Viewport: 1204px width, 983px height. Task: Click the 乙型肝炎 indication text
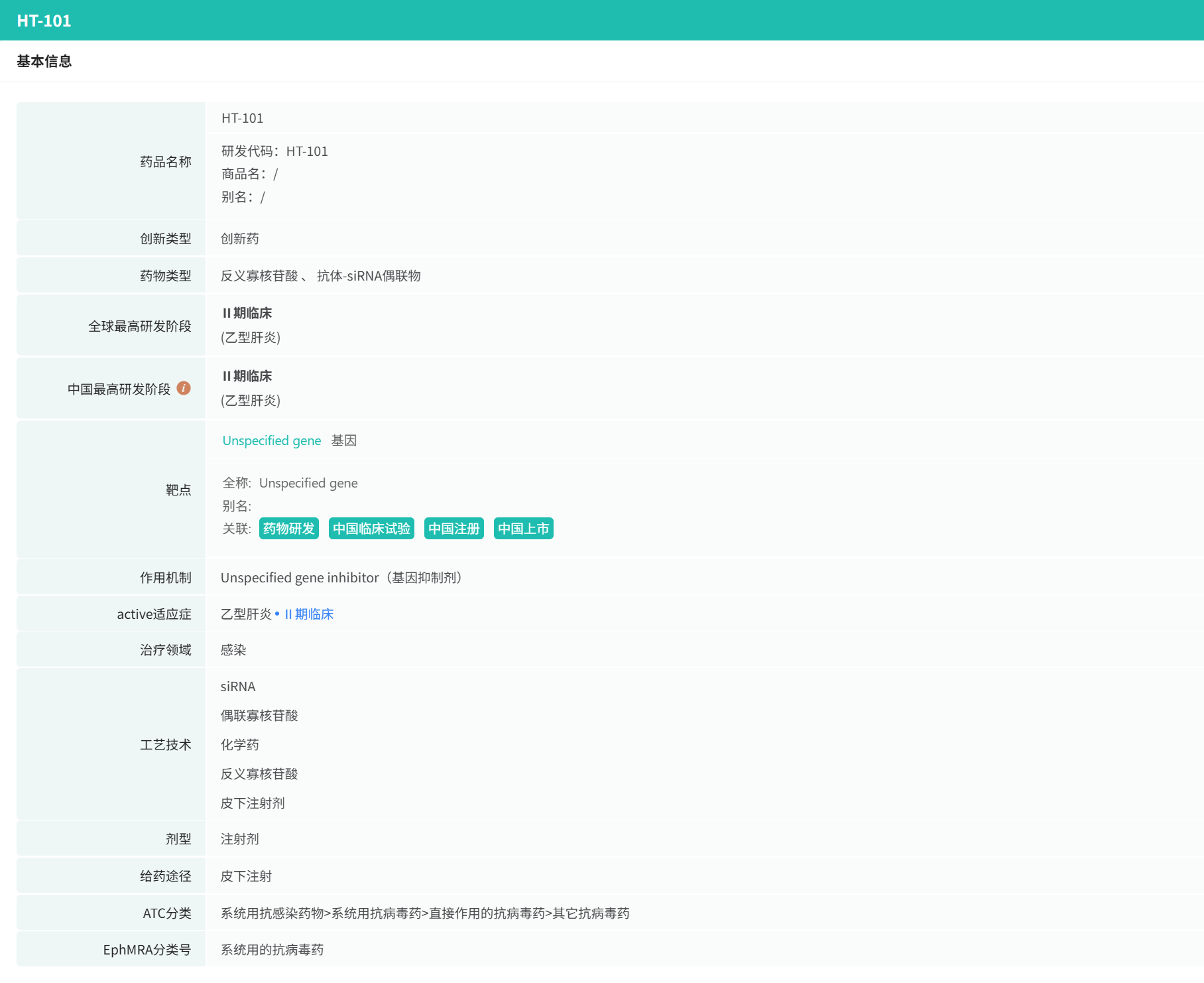pyautogui.click(x=246, y=614)
